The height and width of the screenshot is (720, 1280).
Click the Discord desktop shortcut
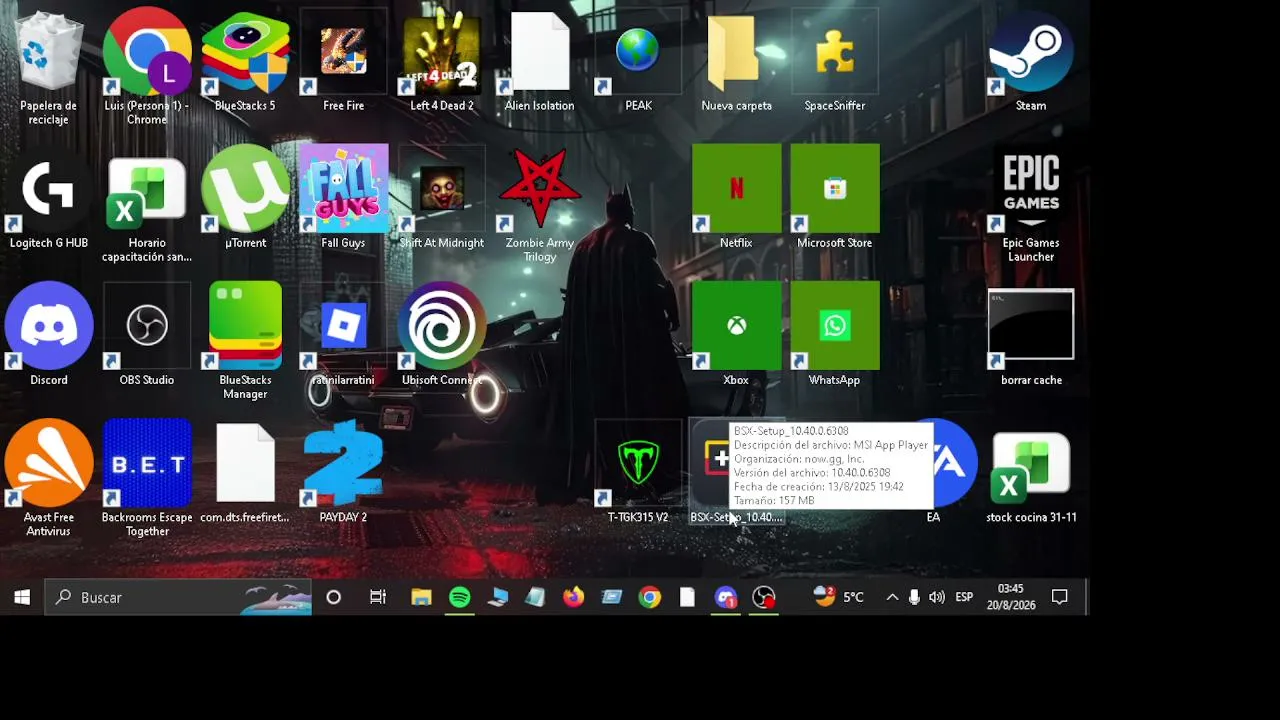click(x=49, y=334)
